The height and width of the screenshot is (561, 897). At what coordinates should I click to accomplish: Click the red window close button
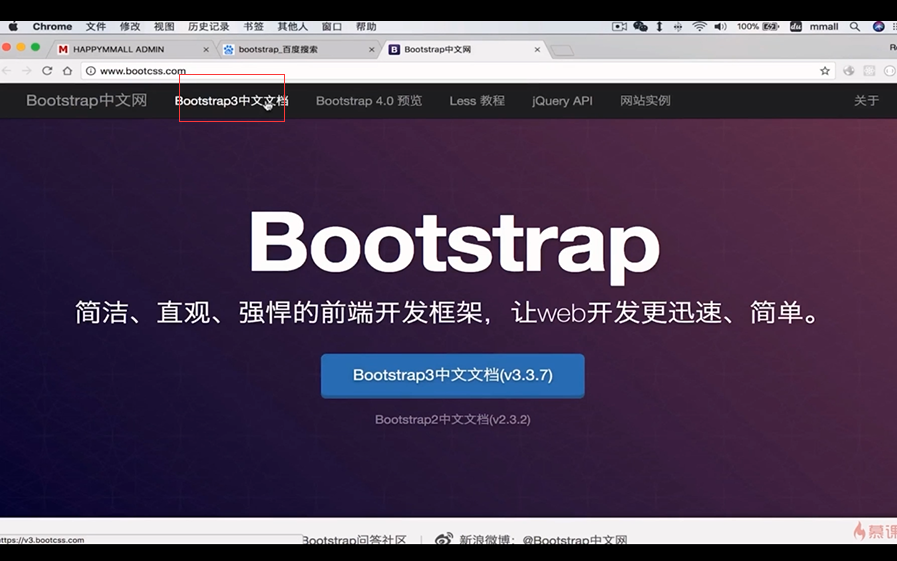[x=6, y=47]
